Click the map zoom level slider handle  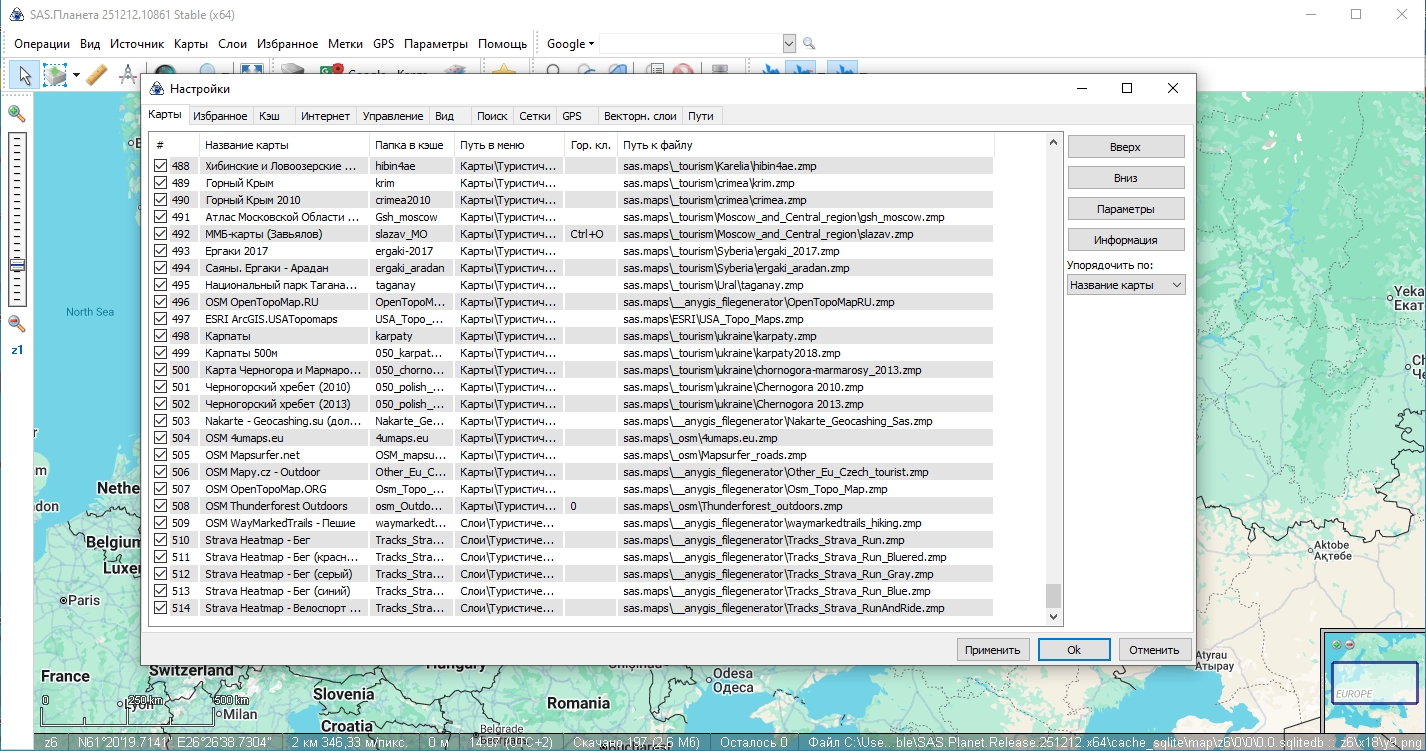(17, 265)
